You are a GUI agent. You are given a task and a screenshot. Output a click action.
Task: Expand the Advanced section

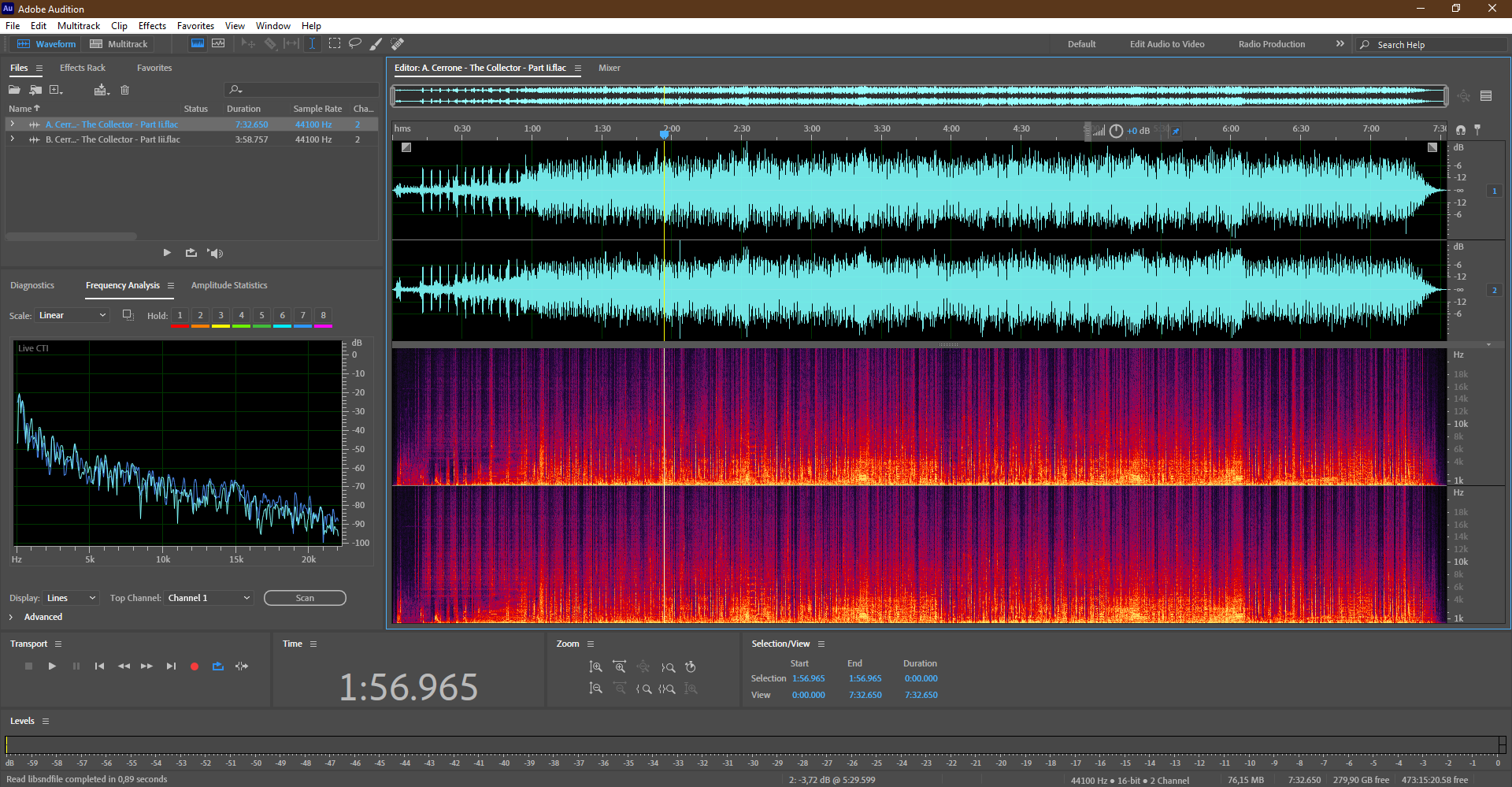click(11, 617)
